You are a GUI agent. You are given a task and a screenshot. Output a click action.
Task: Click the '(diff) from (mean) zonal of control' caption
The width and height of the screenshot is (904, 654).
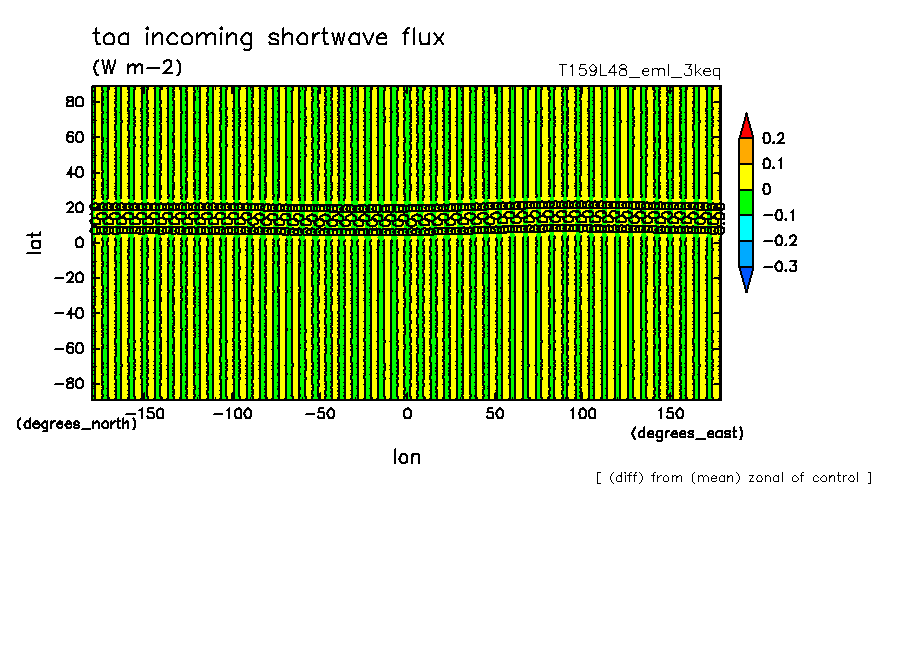(x=733, y=478)
